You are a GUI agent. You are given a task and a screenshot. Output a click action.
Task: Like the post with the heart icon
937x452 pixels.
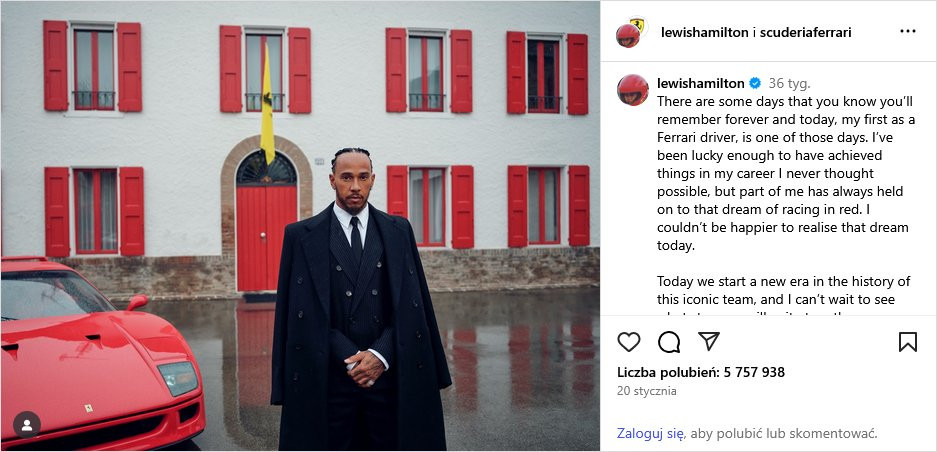pyautogui.click(x=629, y=342)
